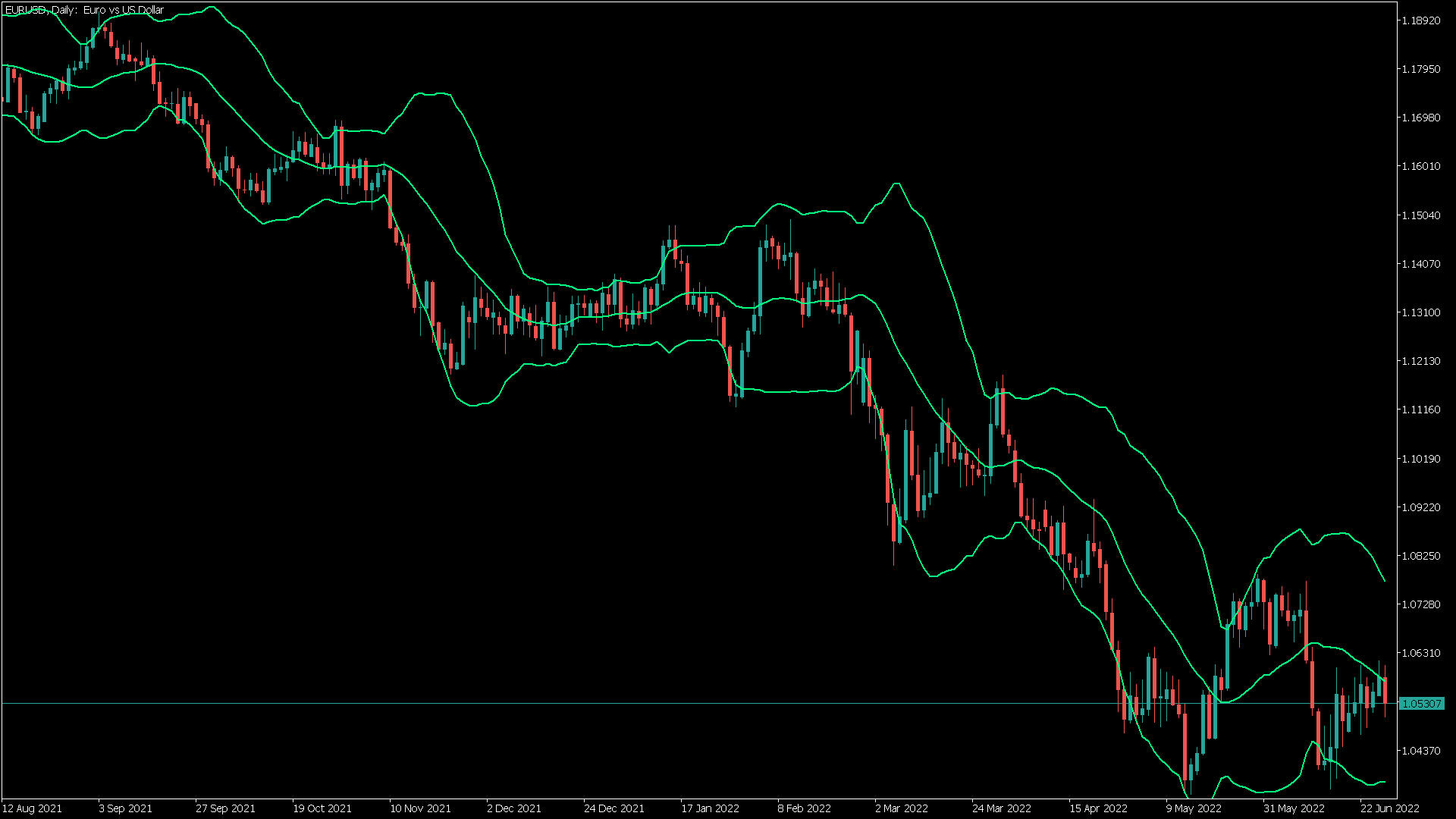Click price level 1.07280 on scale
The height and width of the screenshot is (819, 1456).
1421,604
